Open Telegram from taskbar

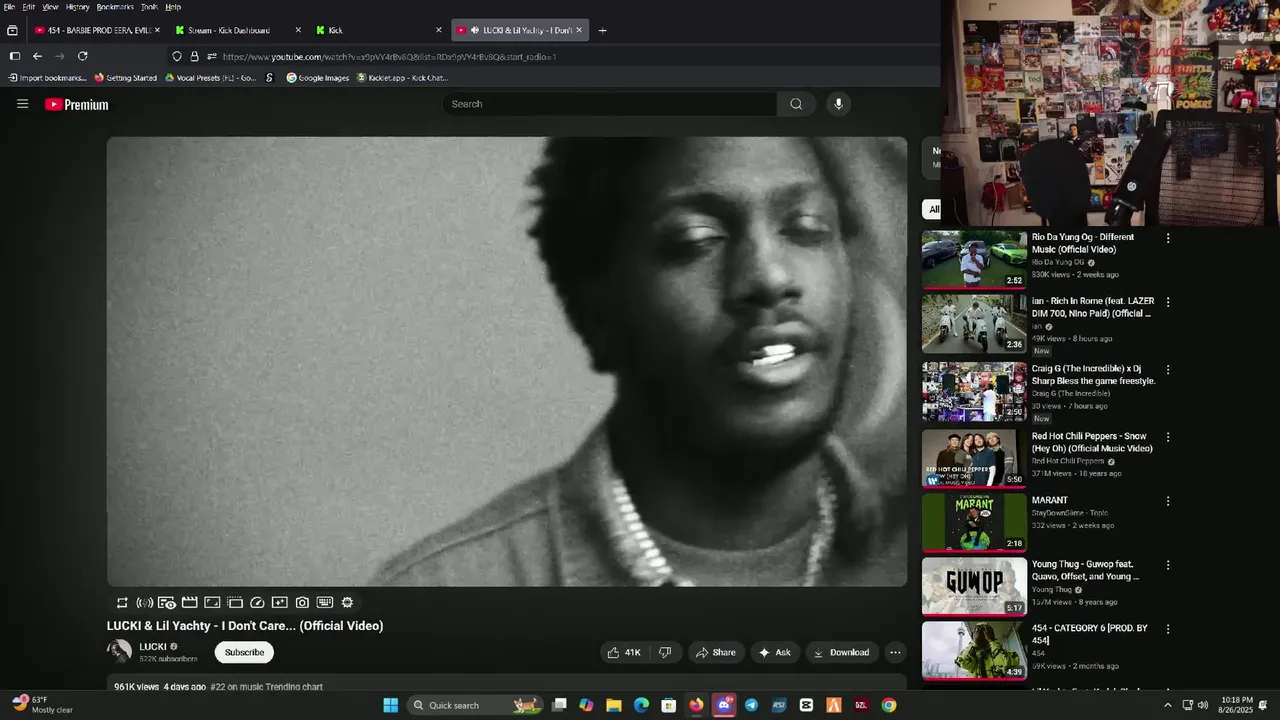pyautogui.click(x=751, y=705)
